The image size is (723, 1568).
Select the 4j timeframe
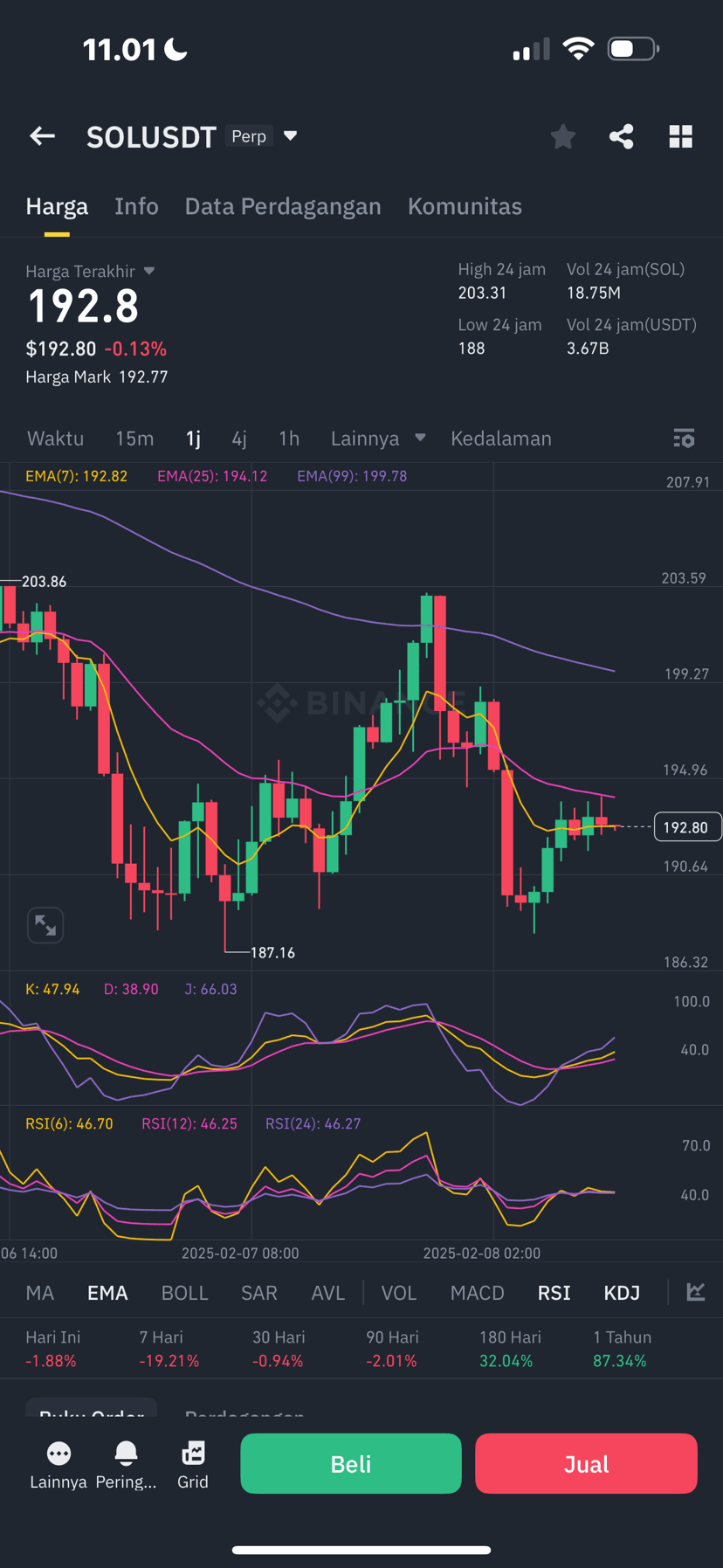pos(239,439)
